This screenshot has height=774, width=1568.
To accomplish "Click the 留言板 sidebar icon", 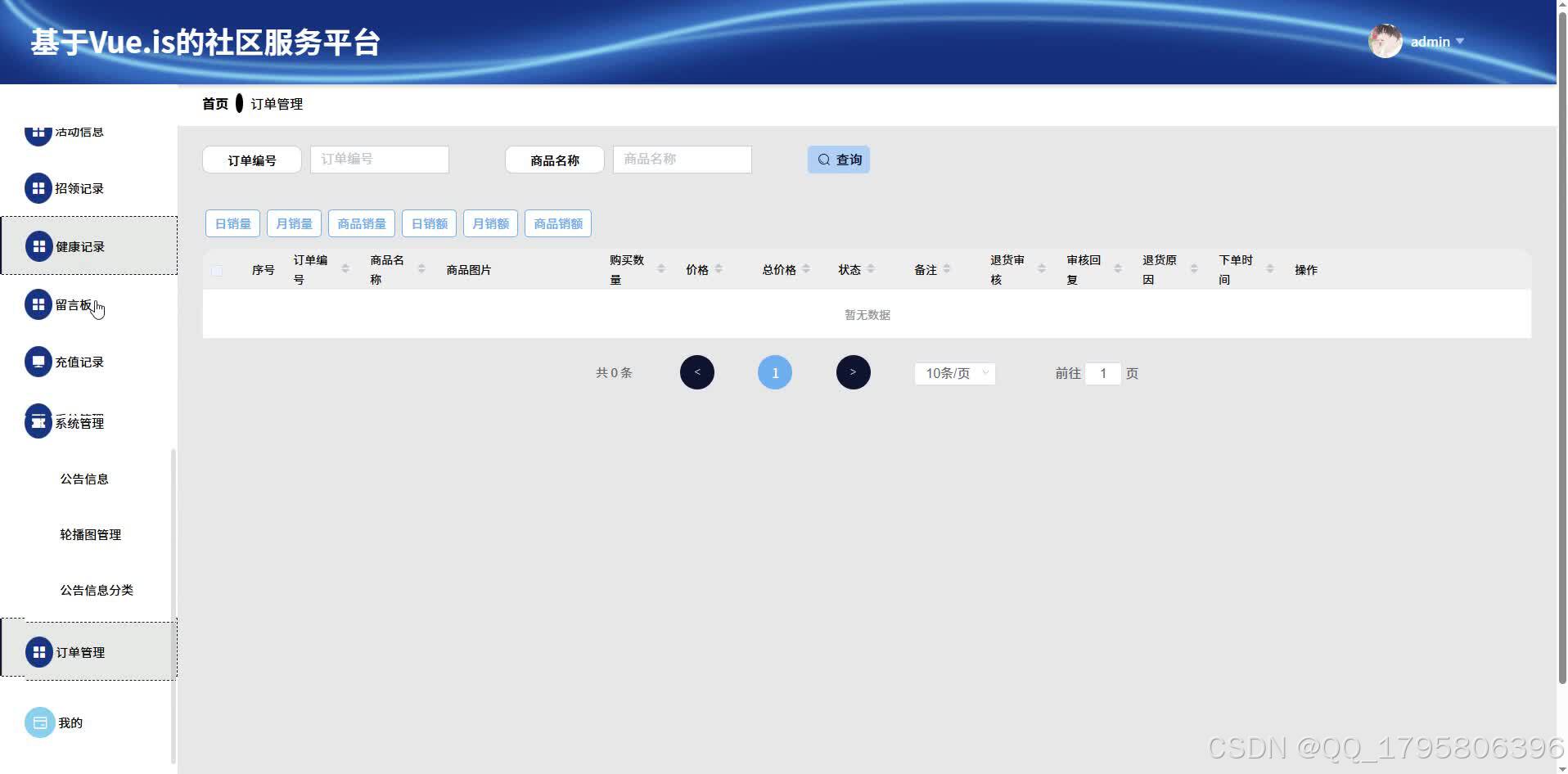I will [38, 304].
